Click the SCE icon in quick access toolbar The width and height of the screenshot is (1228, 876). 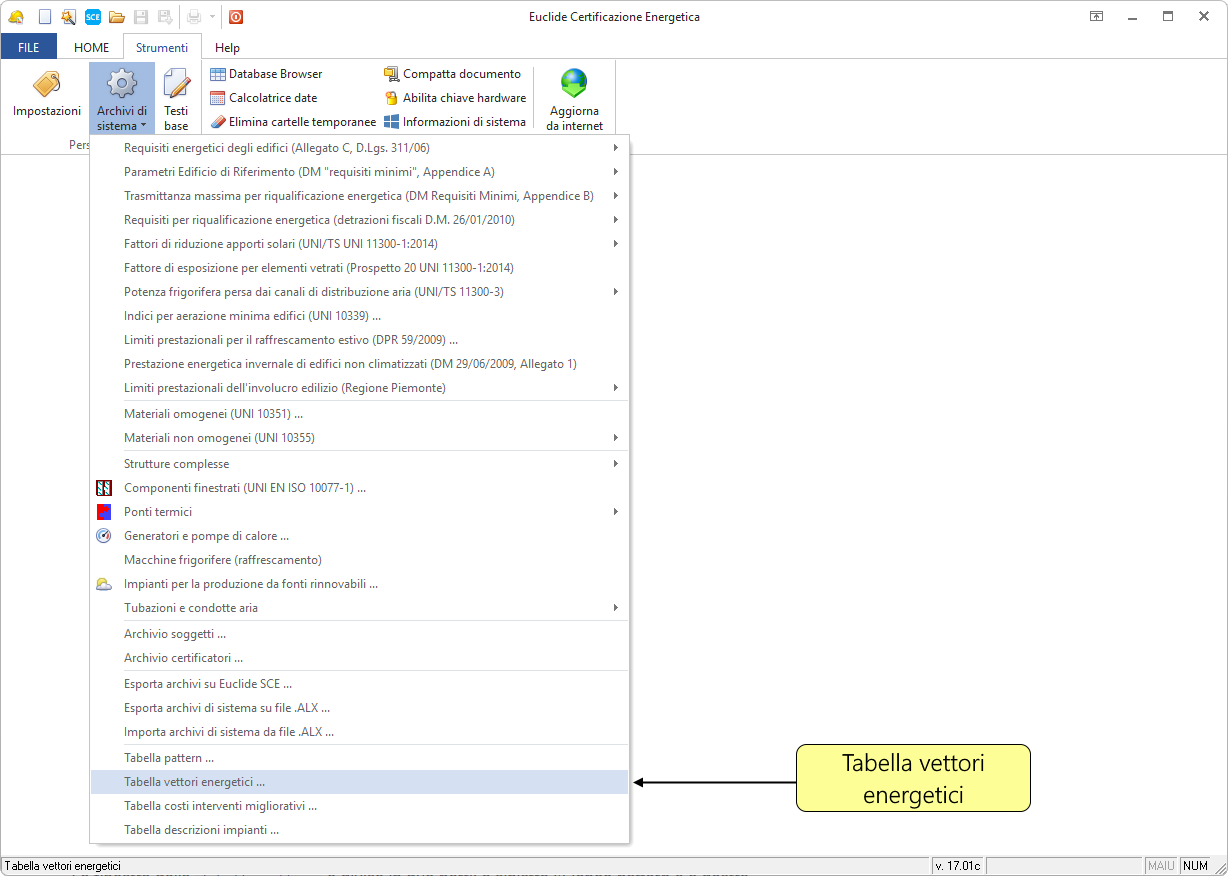pos(92,16)
